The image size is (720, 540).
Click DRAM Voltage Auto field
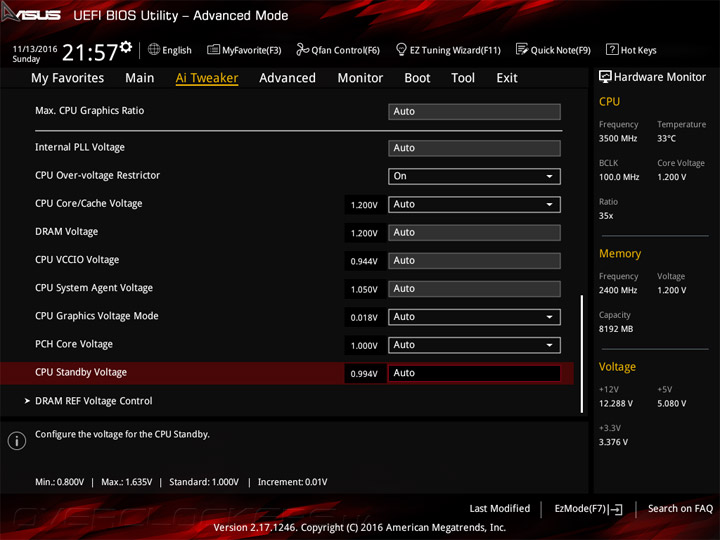[x=474, y=233]
